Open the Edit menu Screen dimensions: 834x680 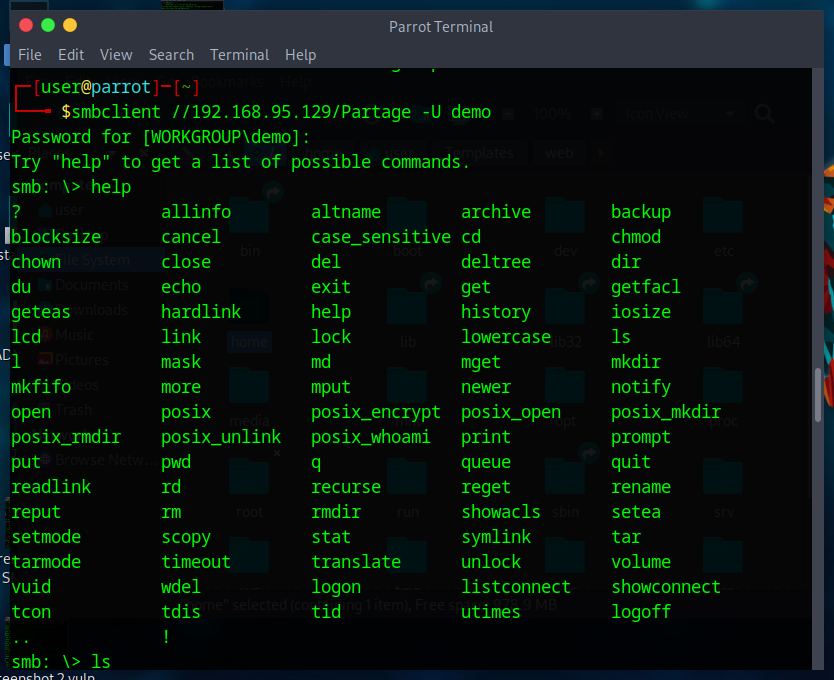(x=71, y=55)
